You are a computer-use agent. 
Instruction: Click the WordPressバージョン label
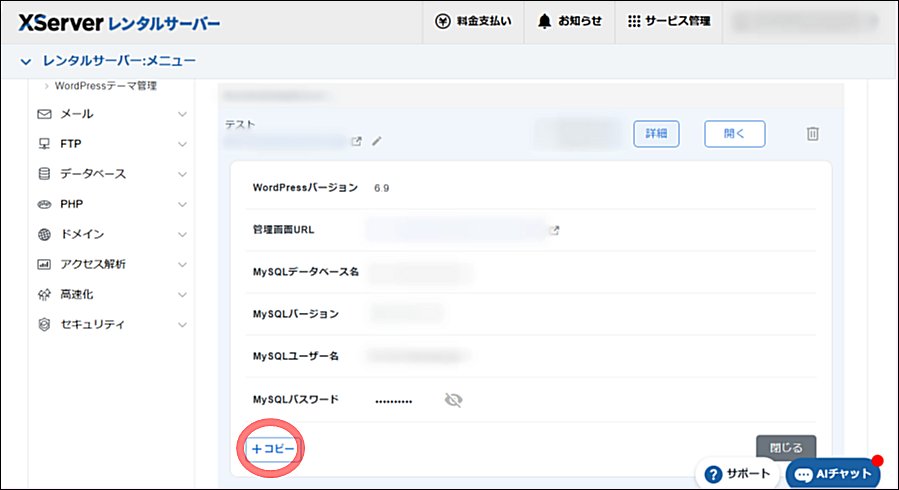click(305, 187)
